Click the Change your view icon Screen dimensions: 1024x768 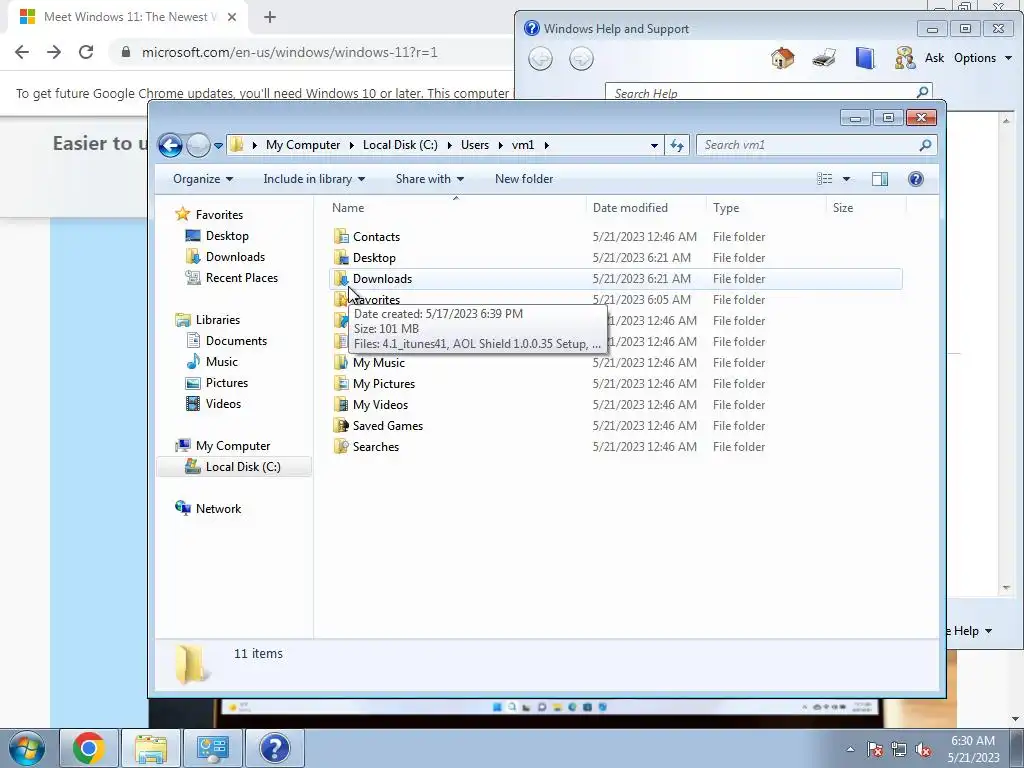[x=825, y=179]
